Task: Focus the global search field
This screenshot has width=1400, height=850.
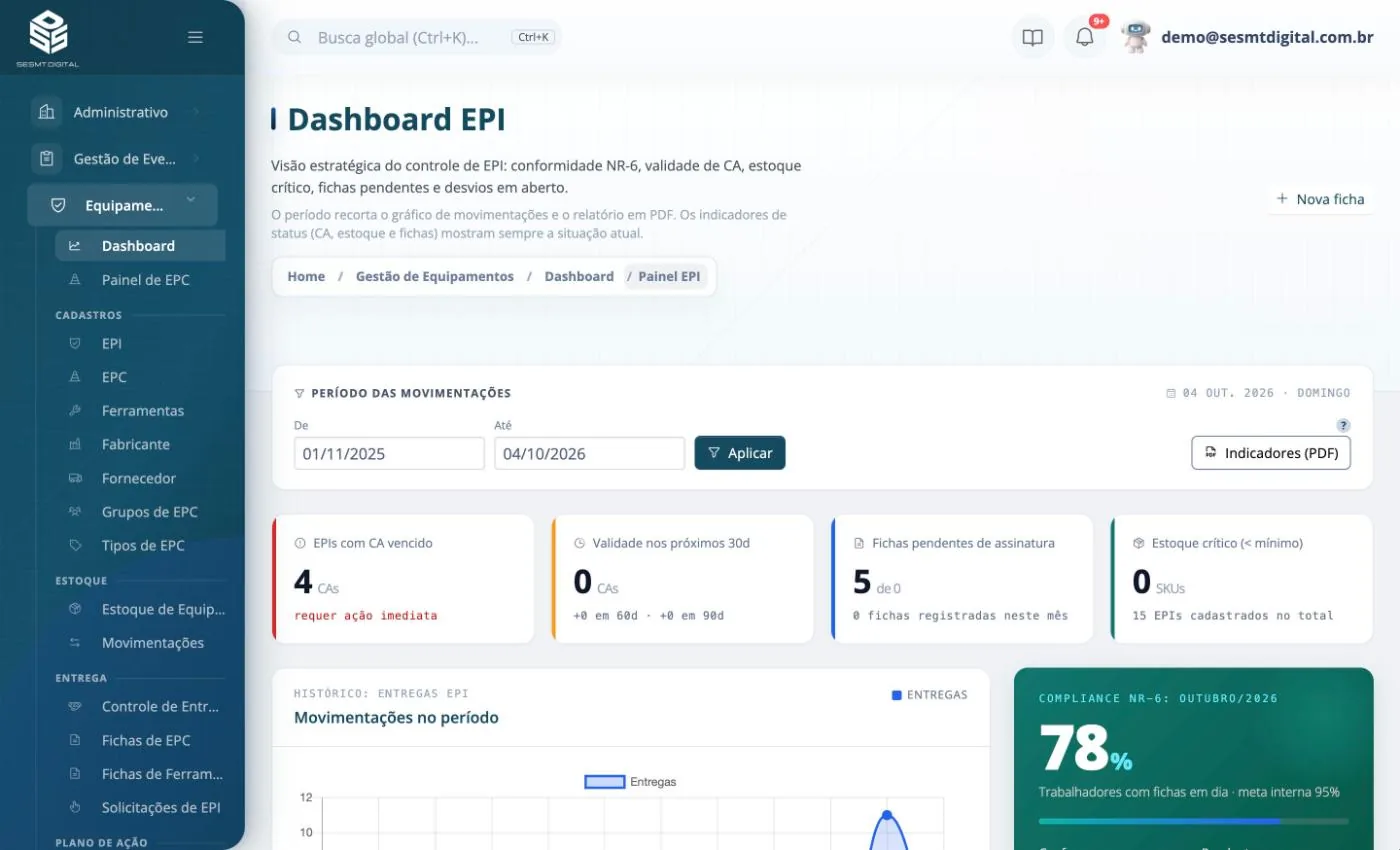Action: [417, 37]
